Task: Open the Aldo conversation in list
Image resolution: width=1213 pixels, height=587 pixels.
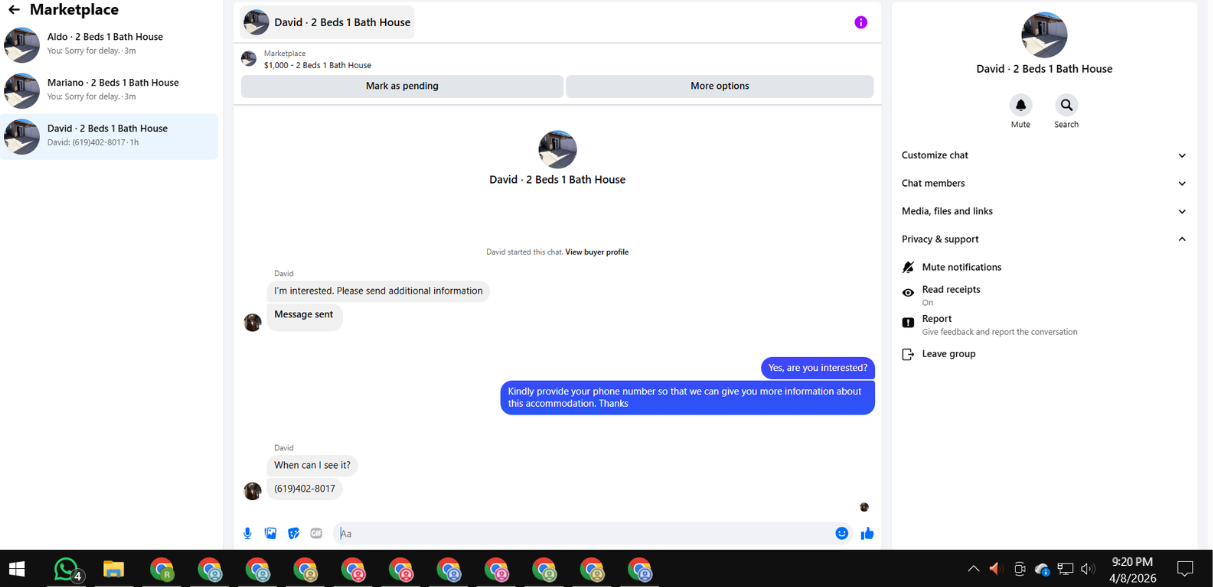Action: [109, 44]
